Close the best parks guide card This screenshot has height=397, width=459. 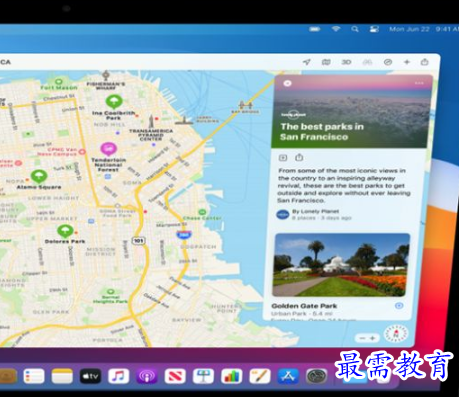tap(287, 83)
